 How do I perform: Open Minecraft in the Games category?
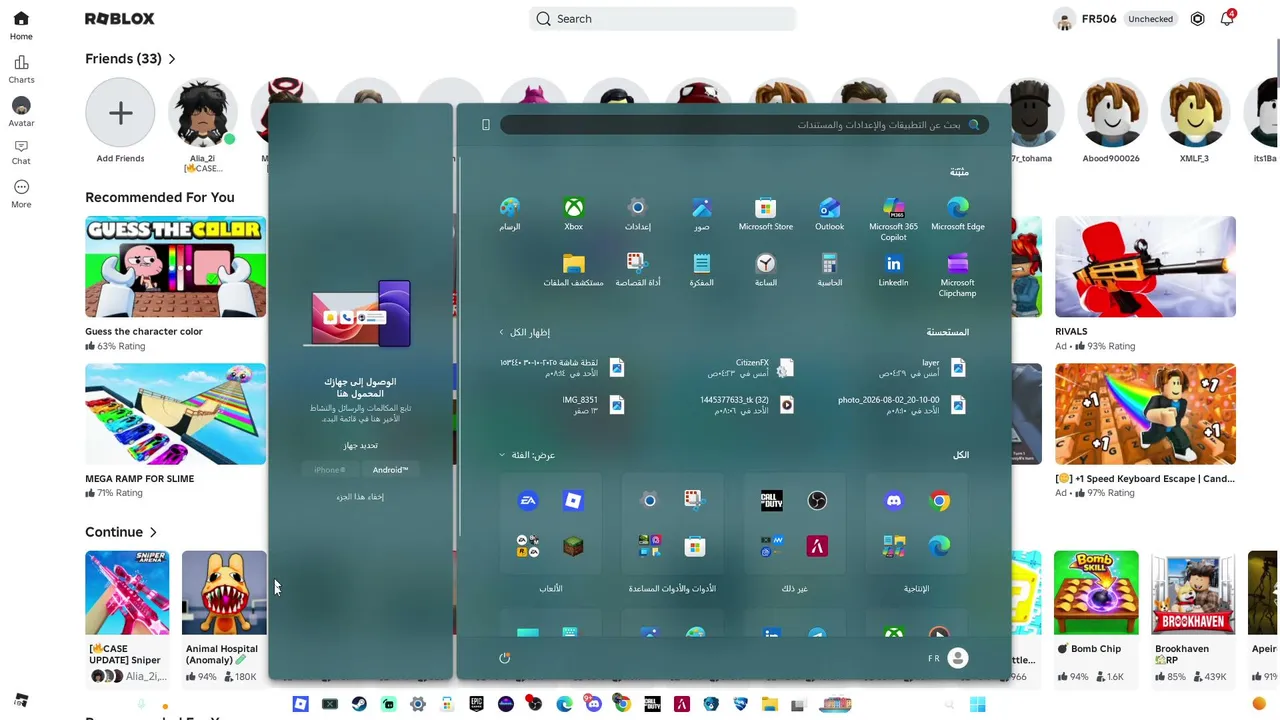[573, 546]
